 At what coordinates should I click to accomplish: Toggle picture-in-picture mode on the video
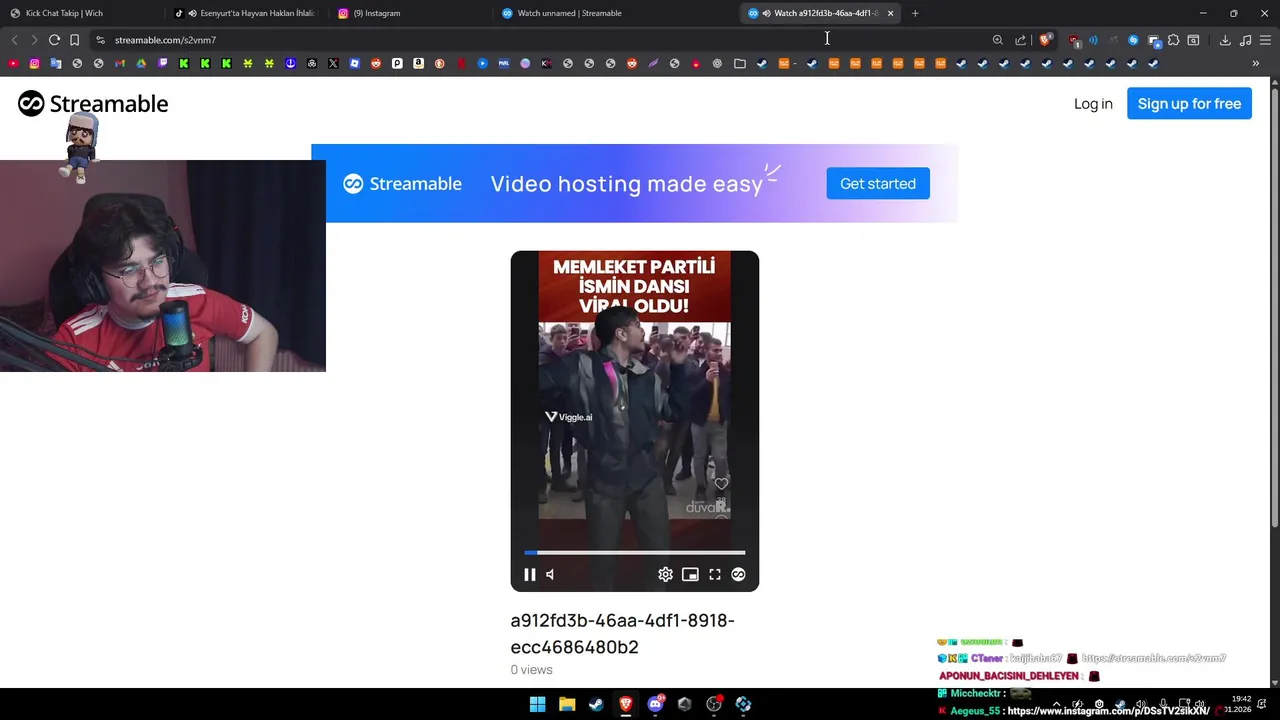(690, 574)
